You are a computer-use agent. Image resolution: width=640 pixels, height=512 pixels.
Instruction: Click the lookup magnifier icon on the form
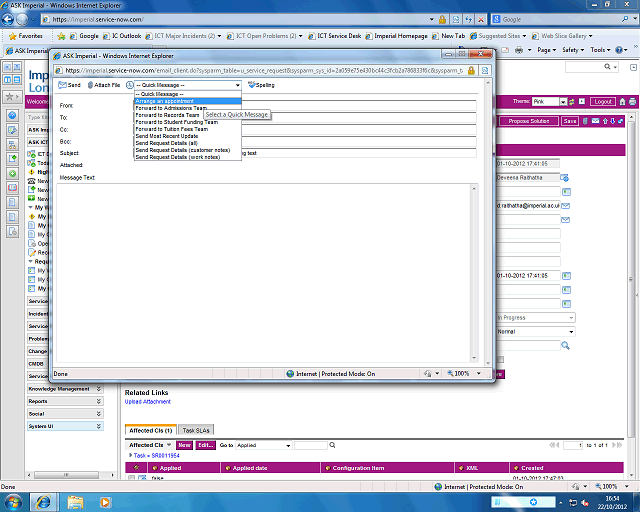coord(565,345)
